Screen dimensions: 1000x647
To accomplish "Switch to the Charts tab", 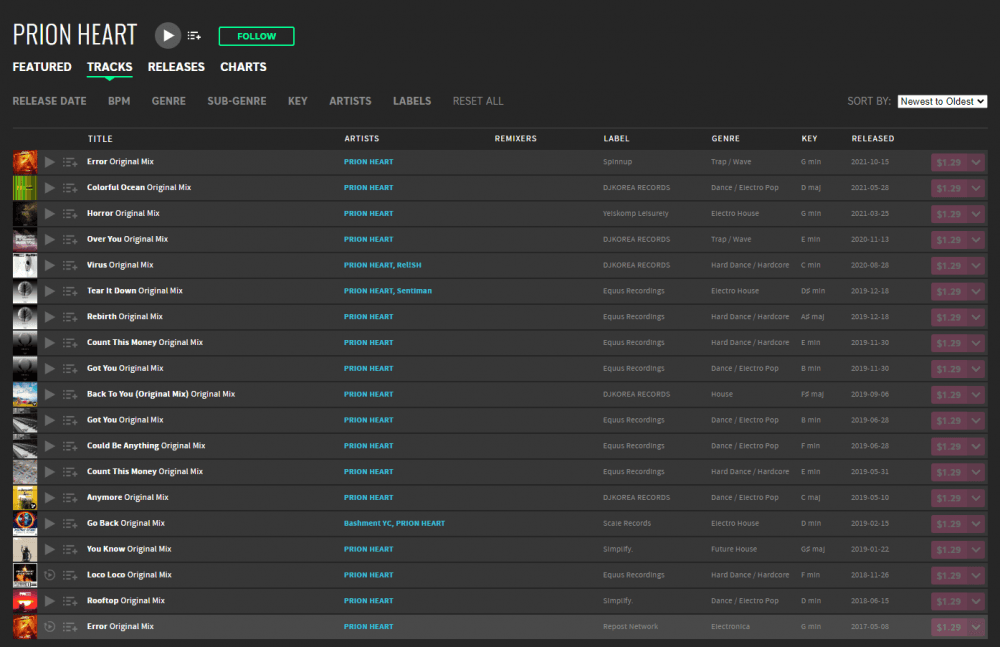I will point(243,67).
